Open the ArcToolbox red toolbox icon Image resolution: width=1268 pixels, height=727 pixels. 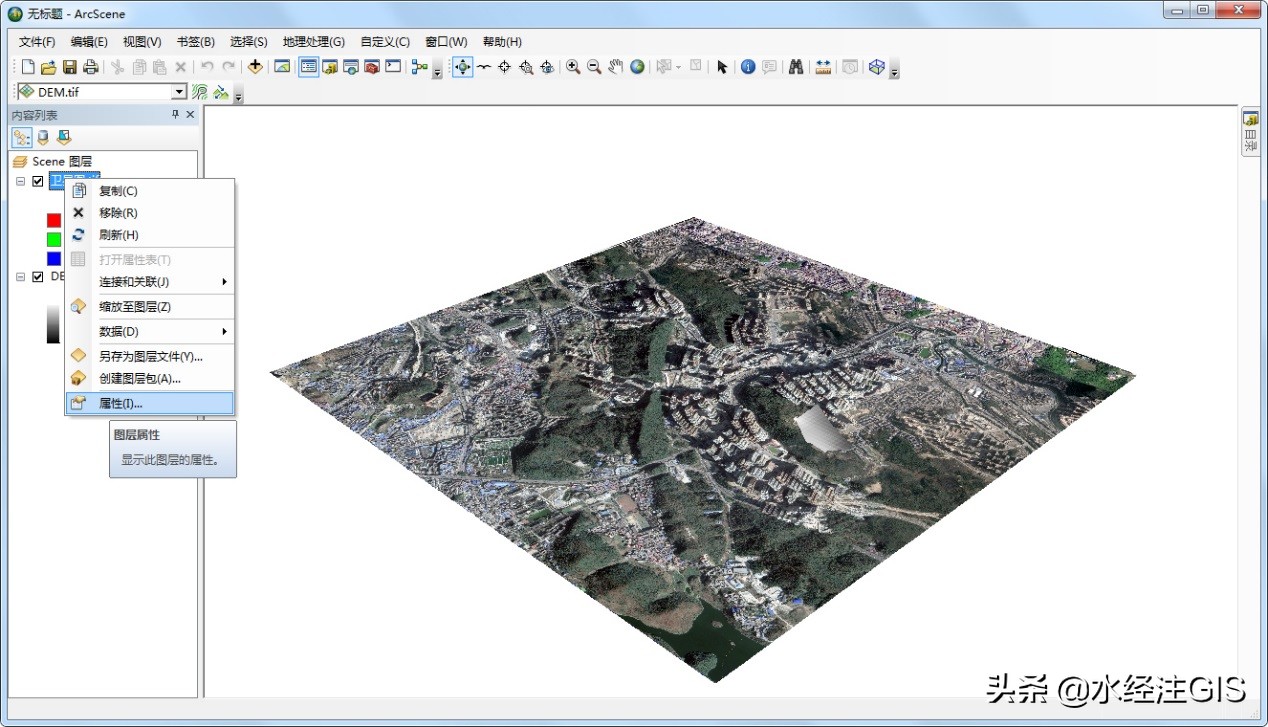(371, 67)
